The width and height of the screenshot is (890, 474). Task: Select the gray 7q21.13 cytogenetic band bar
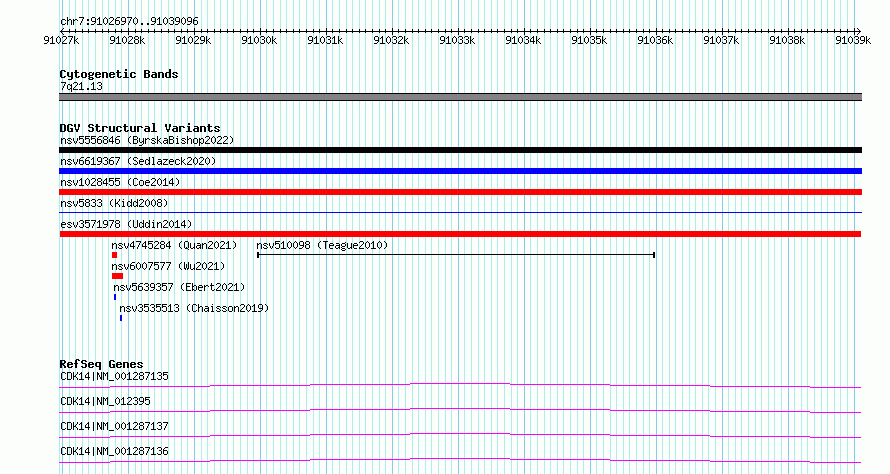point(460,97)
